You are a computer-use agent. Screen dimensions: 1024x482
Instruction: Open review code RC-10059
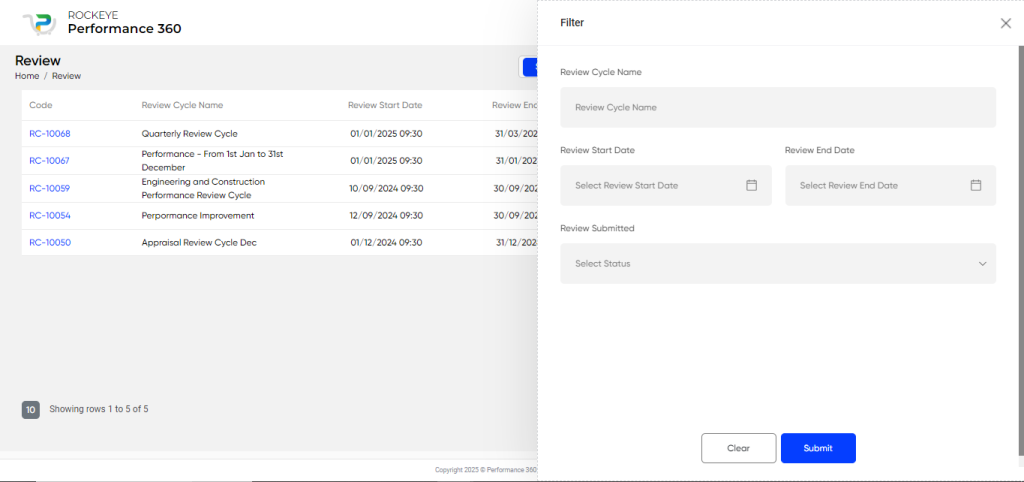[x=50, y=188]
